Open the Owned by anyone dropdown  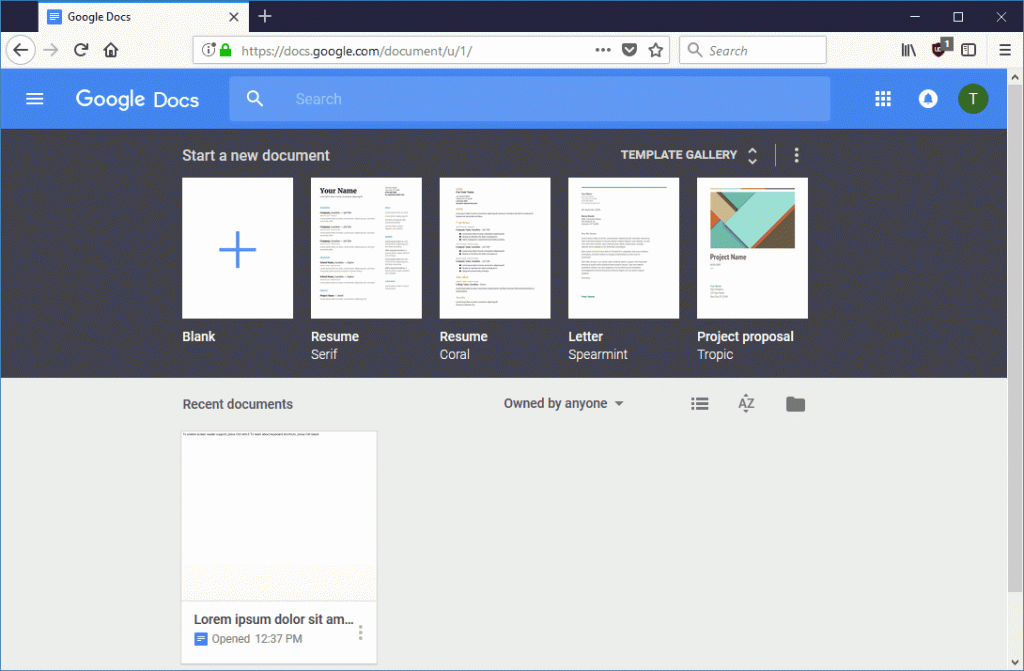click(563, 404)
